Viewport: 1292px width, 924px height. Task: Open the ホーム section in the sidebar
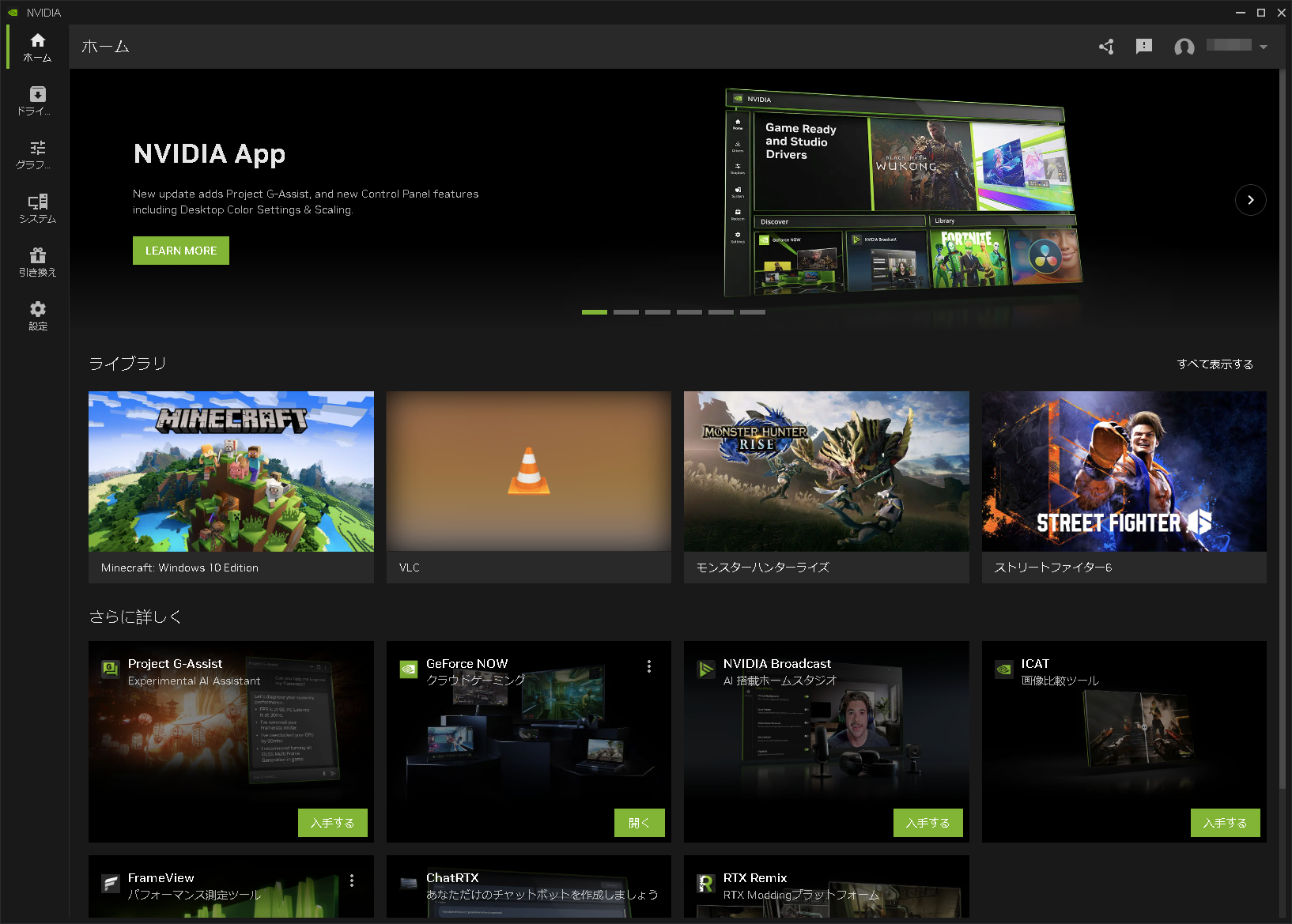(36, 46)
